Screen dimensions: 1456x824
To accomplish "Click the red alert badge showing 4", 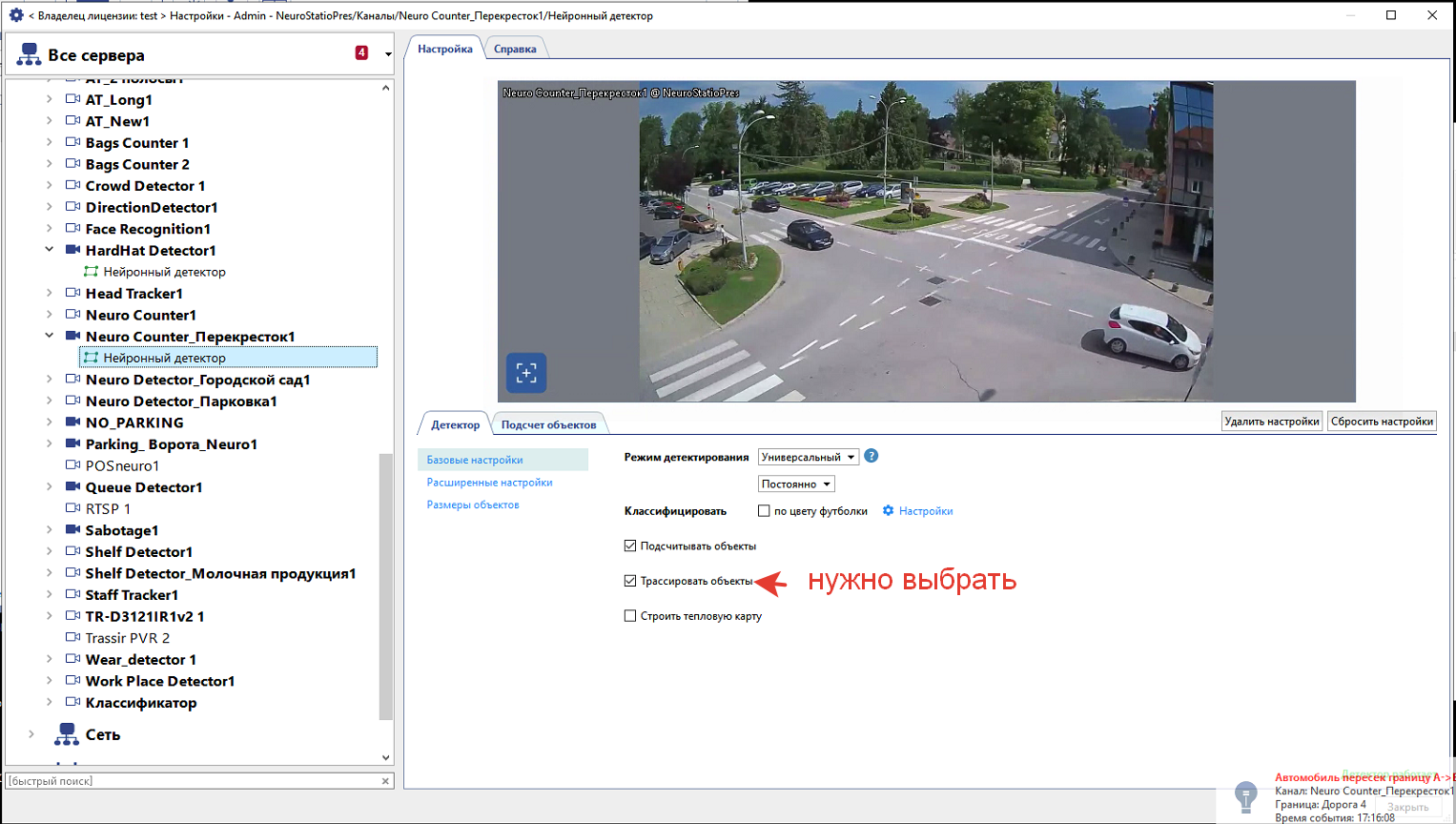I will tap(361, 53).
